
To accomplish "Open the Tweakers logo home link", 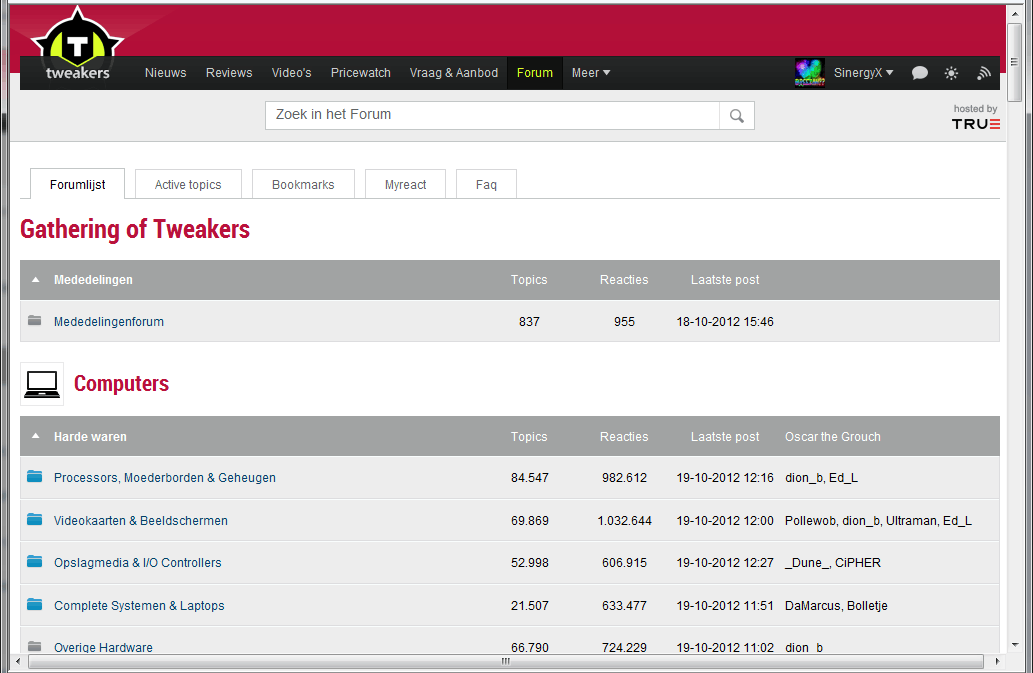I will point(78,45).
